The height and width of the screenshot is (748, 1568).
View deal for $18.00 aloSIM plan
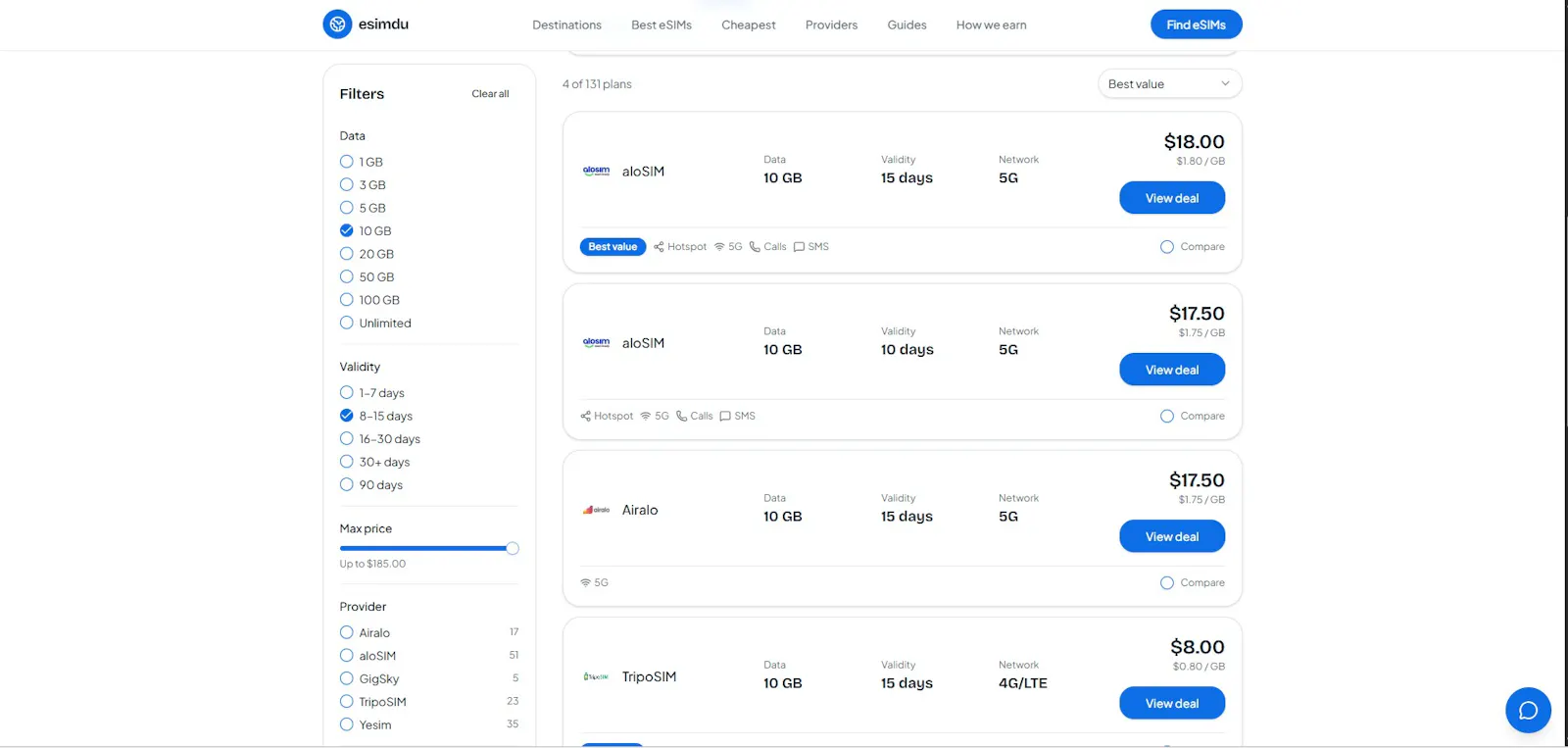[1172, 198]
